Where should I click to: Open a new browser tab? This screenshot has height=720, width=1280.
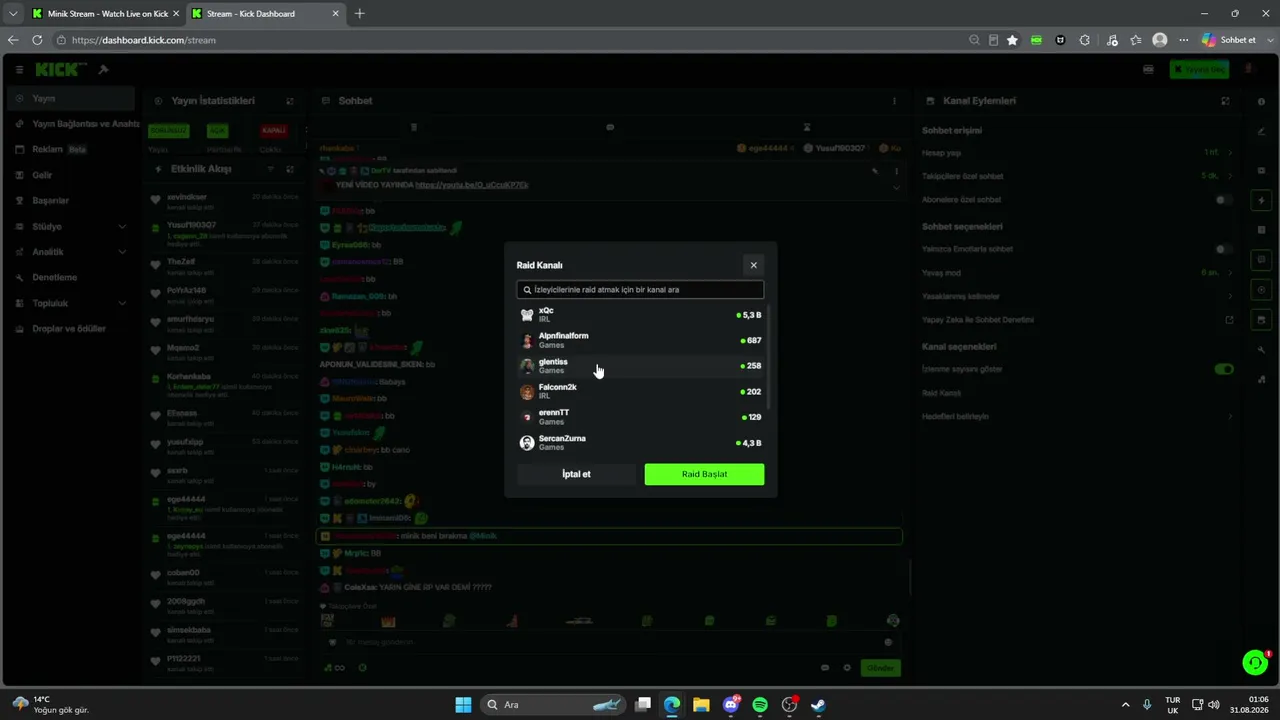359,14
